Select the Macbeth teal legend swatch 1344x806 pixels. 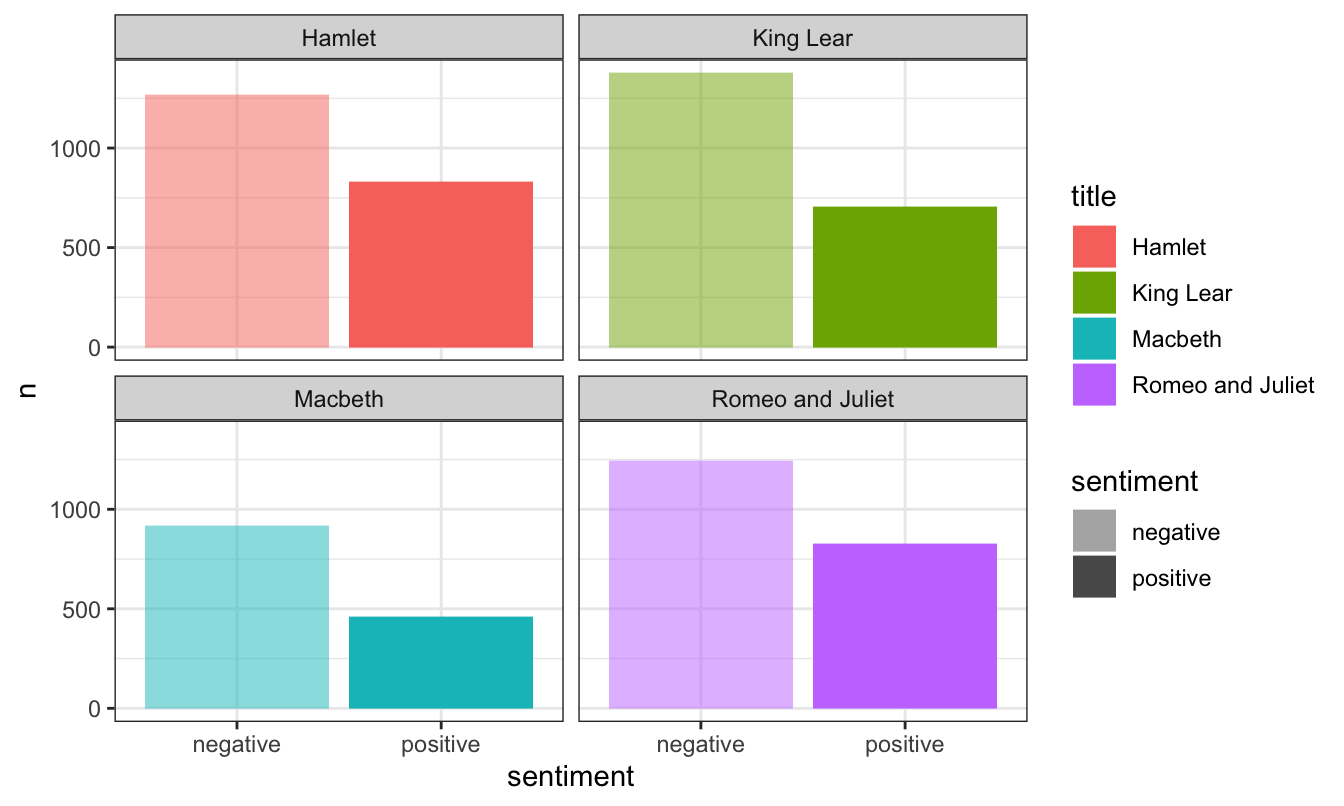pos(1093,339)
